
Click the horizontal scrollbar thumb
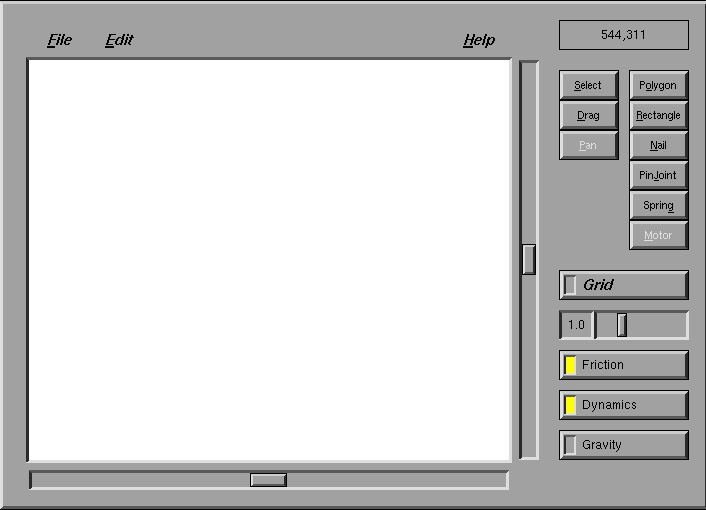(268, 480)
